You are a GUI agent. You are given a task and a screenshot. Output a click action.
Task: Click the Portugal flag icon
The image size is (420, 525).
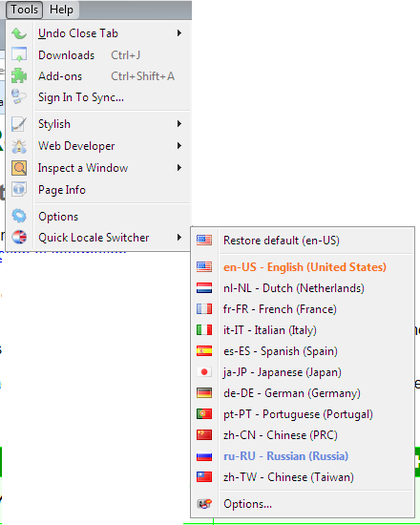click(x=204, y=414)
